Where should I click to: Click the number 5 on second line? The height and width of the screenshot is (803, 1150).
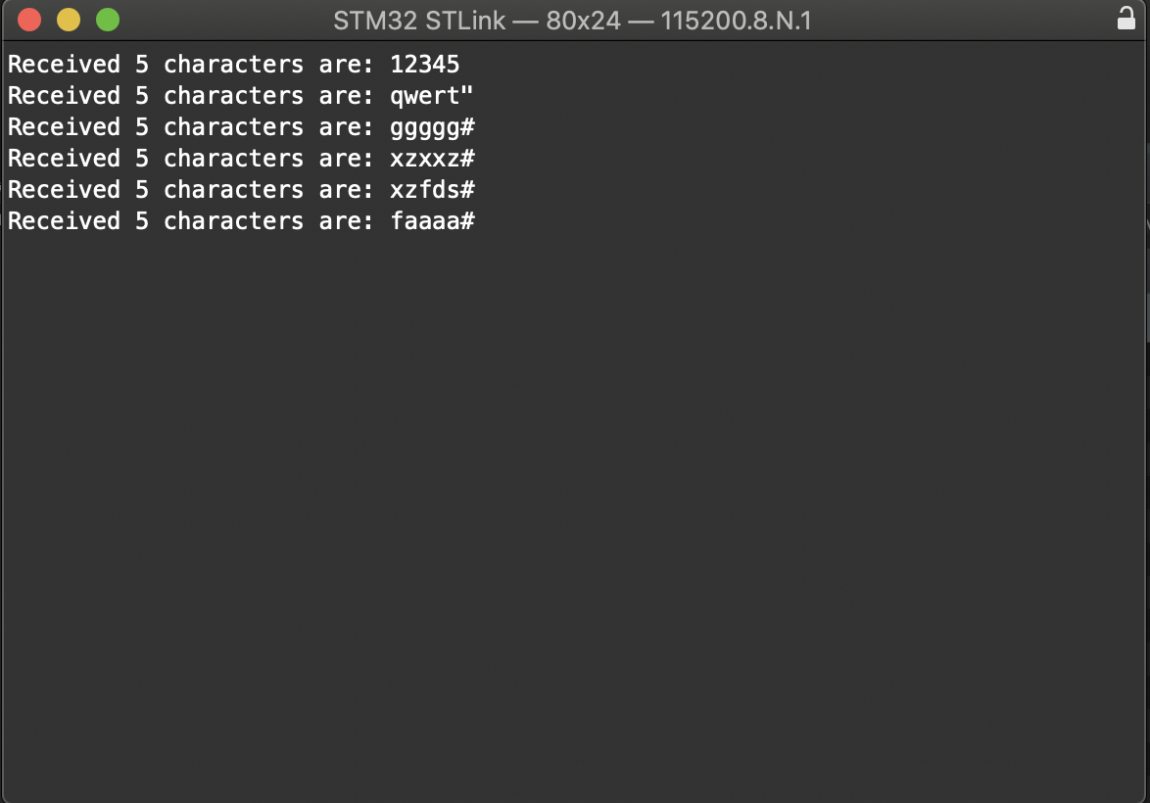click(142, 96)
